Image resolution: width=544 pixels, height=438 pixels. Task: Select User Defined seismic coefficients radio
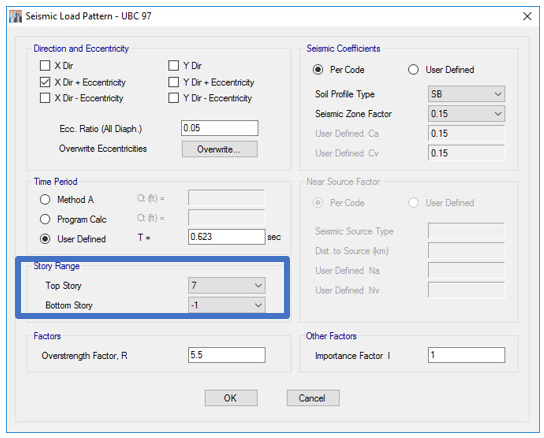click(x=413, y=69)
